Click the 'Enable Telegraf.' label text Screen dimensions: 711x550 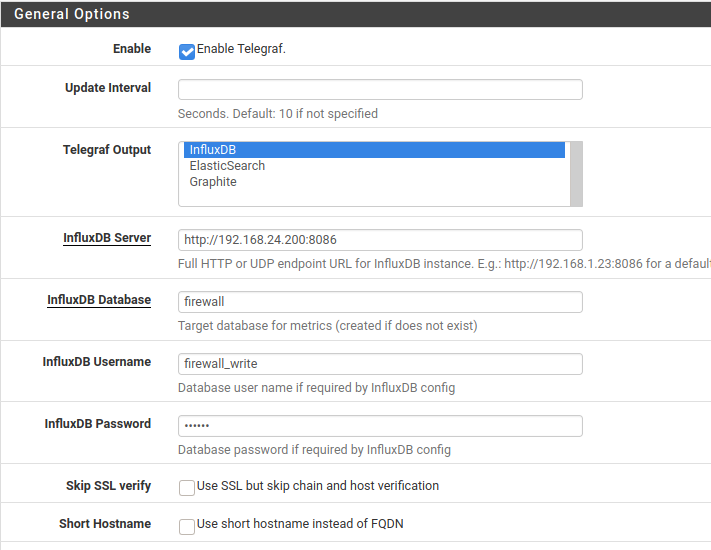241,49
